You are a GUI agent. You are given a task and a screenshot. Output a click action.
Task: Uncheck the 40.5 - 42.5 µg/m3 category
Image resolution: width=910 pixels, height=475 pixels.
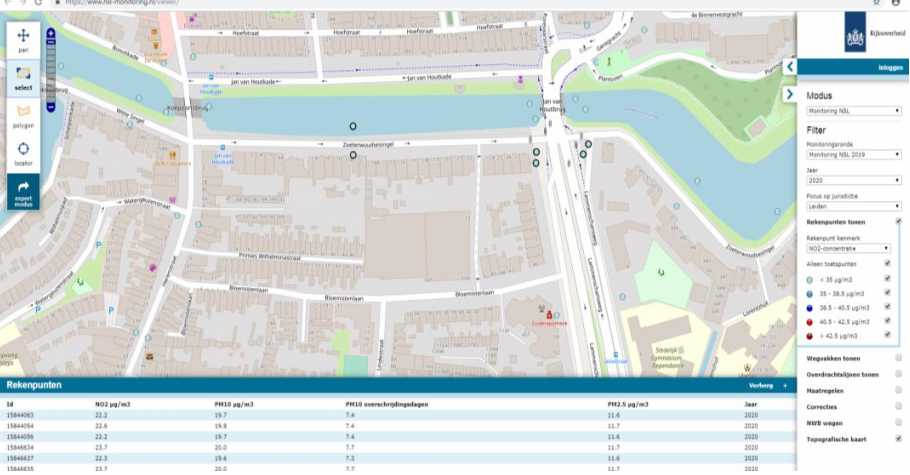pyautogui.click(x=887, y=321)
